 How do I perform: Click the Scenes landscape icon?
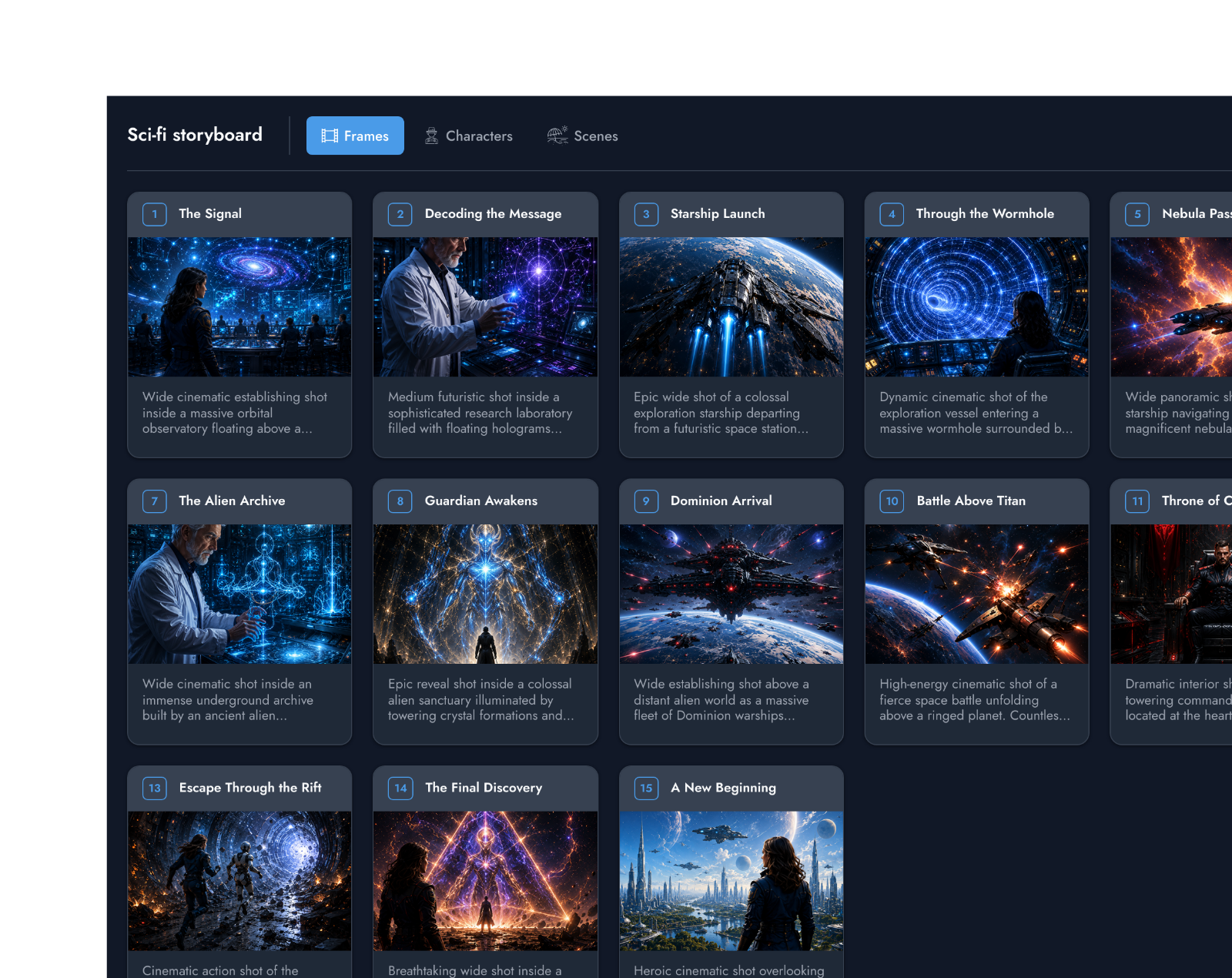coord(557,136)
